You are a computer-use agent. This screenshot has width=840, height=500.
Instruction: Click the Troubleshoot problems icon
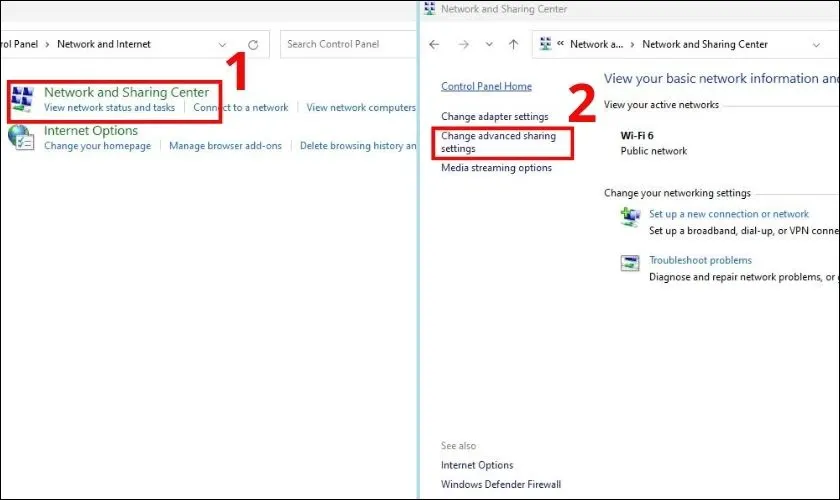pyautogui.click(x=630, y=263)
